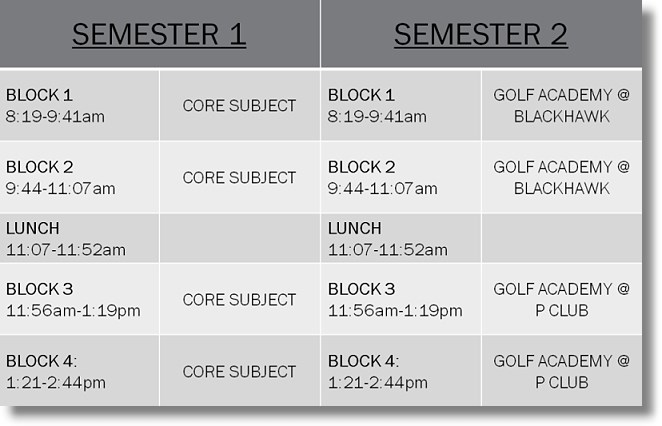The image size is (662, 426).
Task: Select CORE SUBJECT beside Semester 1 Block 2
Action: pyautogui.click(x=239, y=177)
